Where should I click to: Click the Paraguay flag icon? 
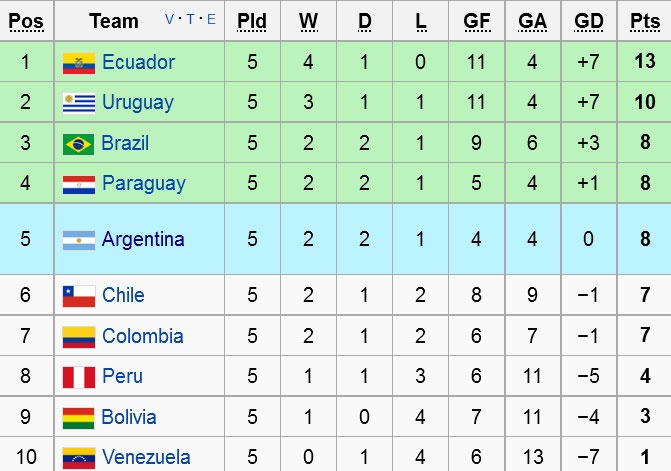pyautogui.click(x=78, y=184)
